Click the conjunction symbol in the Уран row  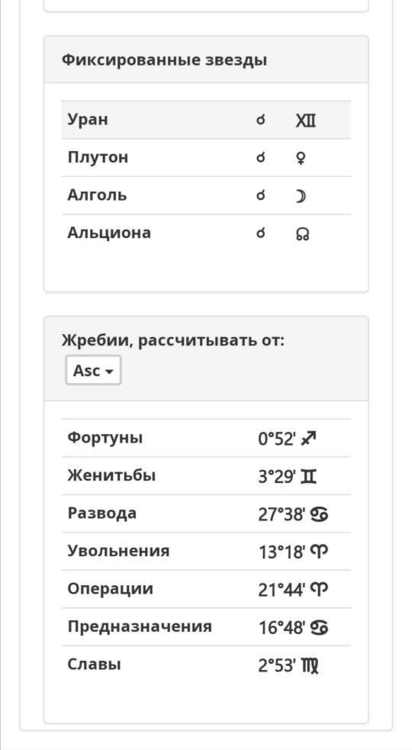click(x=261, y=120)
